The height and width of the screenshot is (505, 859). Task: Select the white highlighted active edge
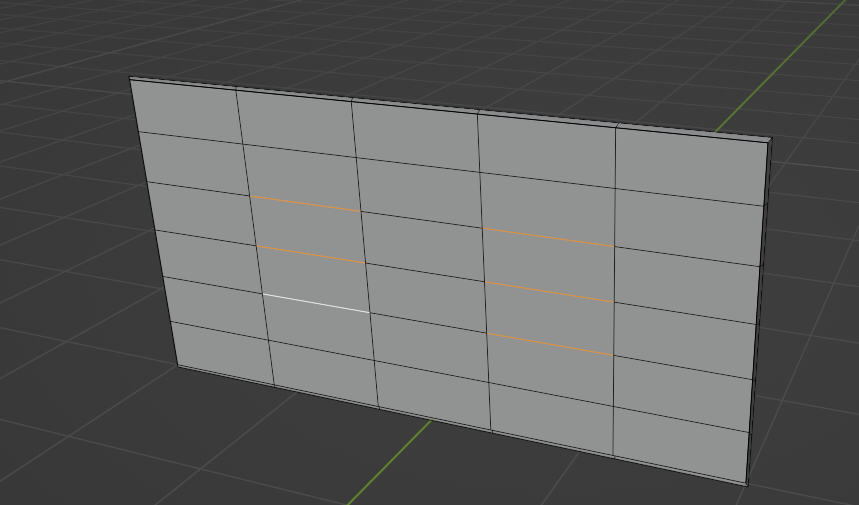pyautogui.click(x=317, y=303)
